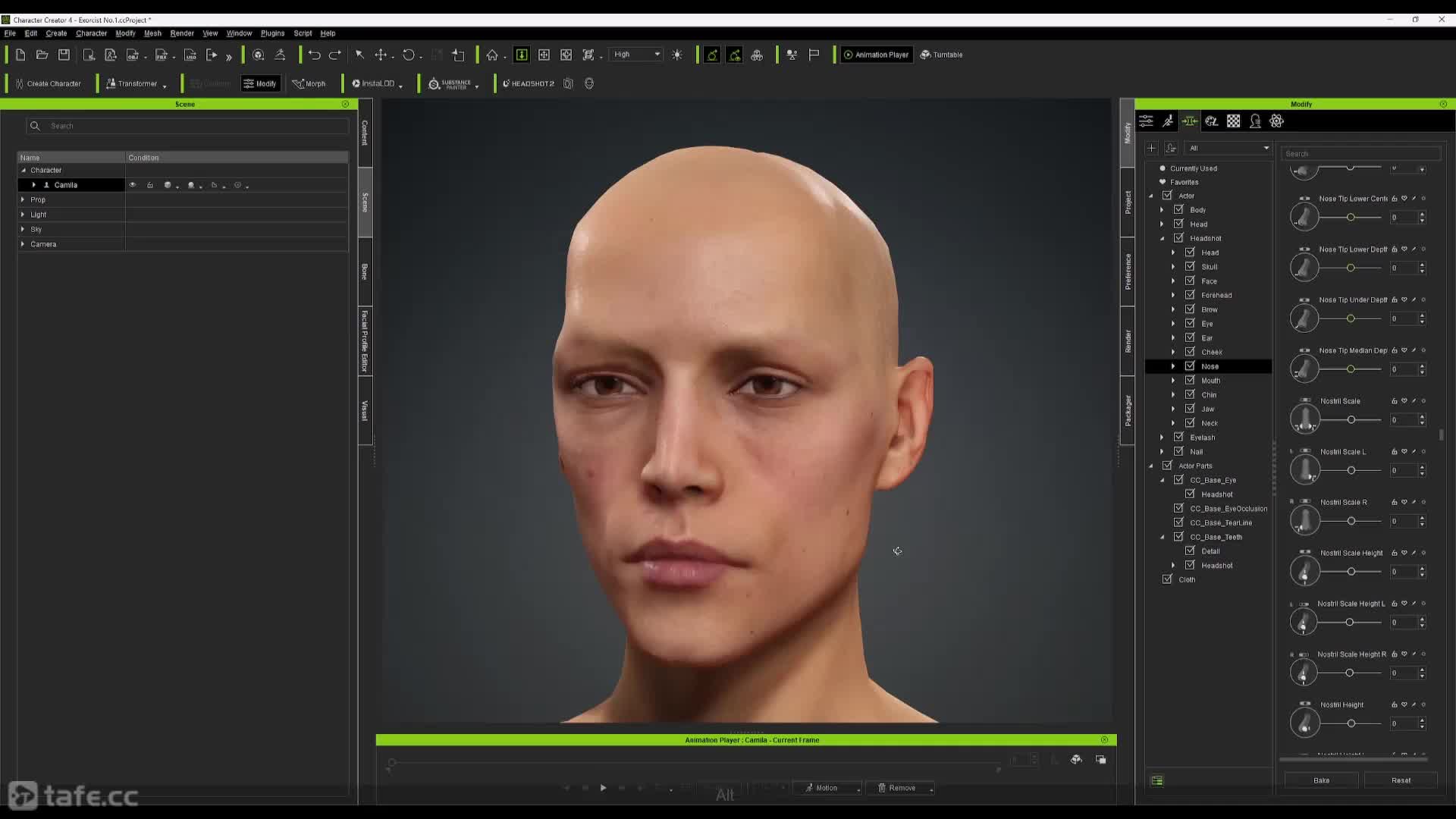Click the Home camera view icon
Image resolution: width=1456 pixels, height=819 pixels.
coord(492,55)
